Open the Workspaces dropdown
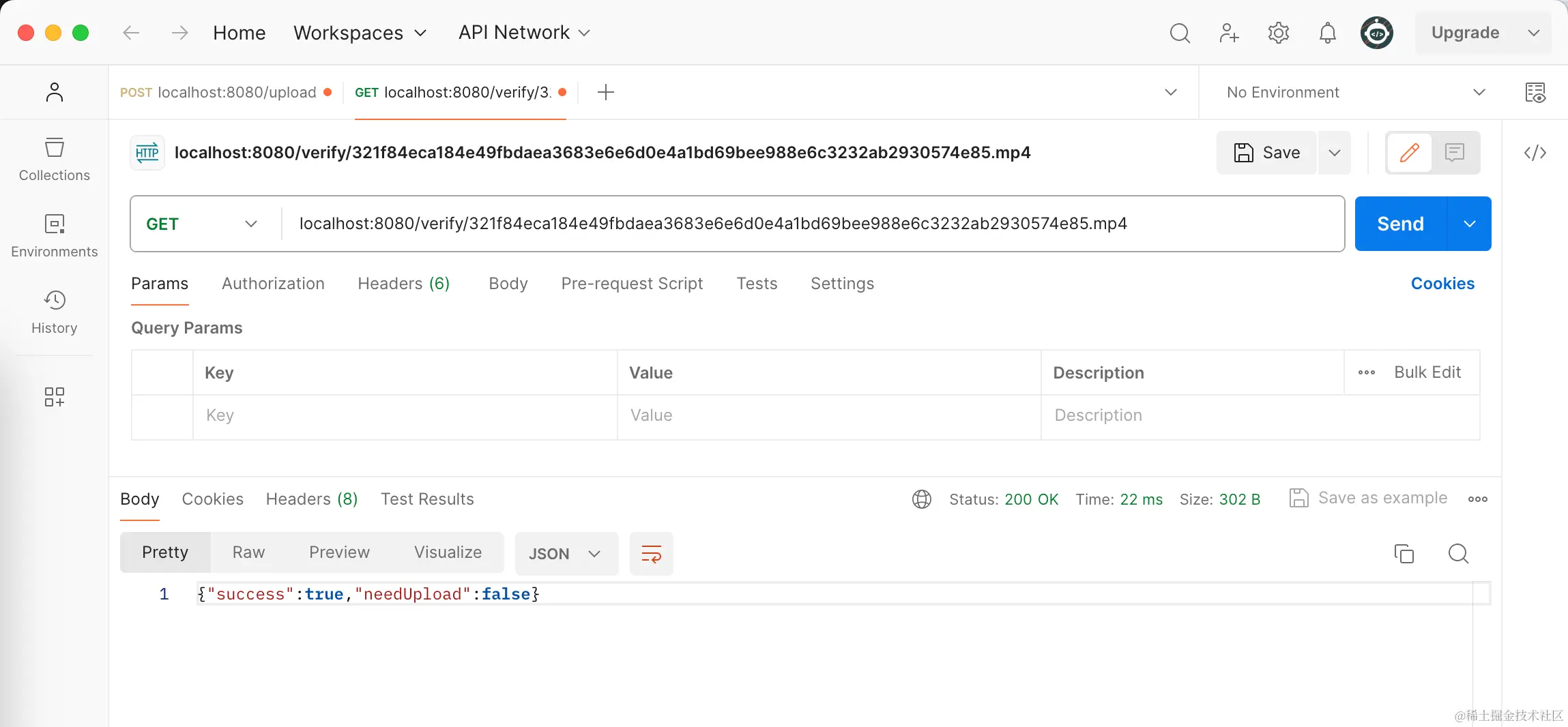The width and height of the screenshot is (1568, 727). [x=360, y=33]
